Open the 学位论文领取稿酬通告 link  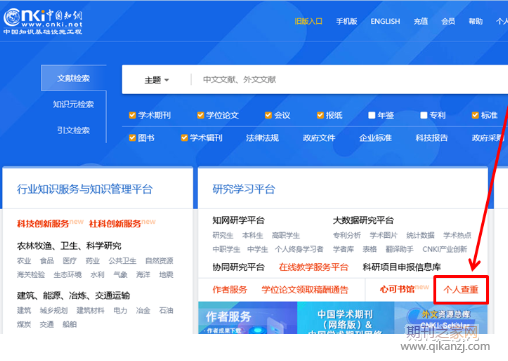pos(305,290)
